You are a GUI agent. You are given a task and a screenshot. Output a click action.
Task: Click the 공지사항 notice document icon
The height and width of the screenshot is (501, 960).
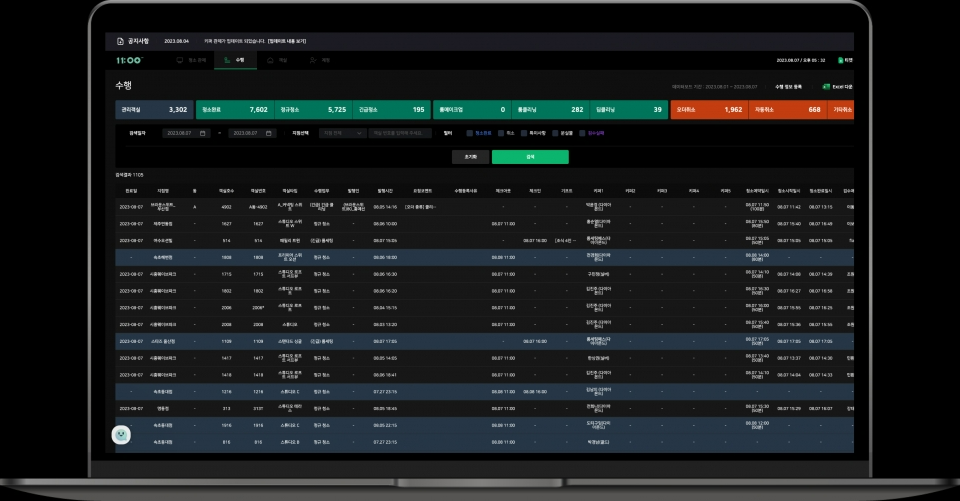121,41
